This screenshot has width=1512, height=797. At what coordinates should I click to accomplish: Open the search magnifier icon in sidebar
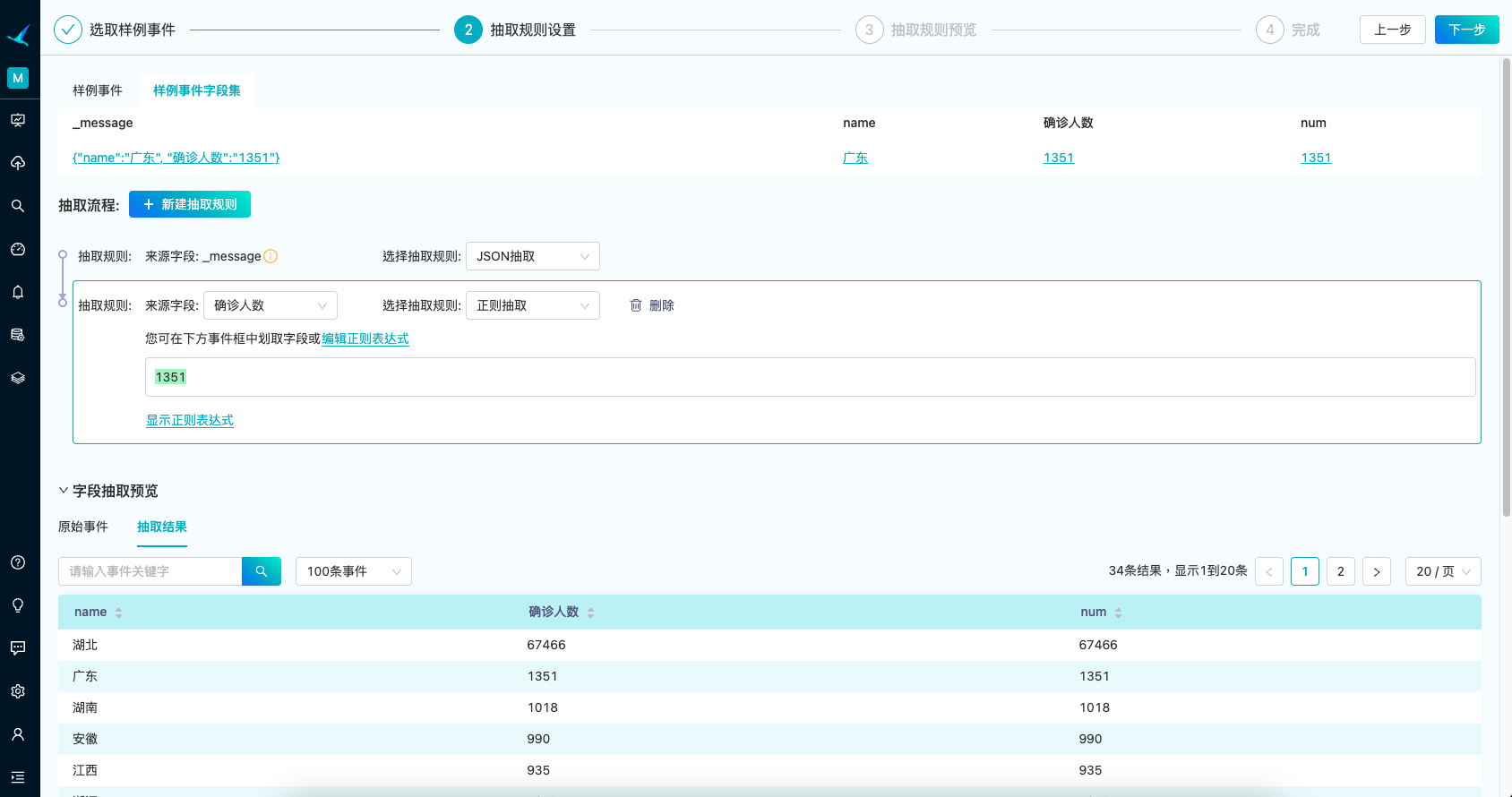pyautogui.click(x=18, y=206)
